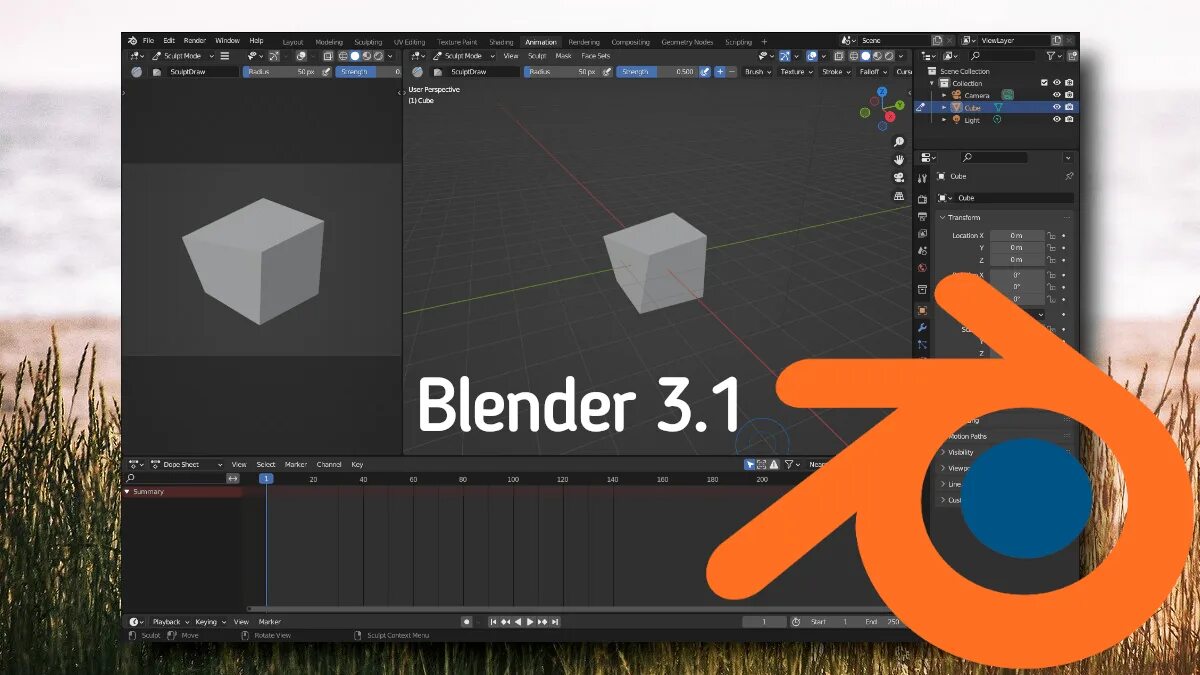Click the Light object icon in the outliner
This screenshot has width=1200, height=675.
pos(957,120)
